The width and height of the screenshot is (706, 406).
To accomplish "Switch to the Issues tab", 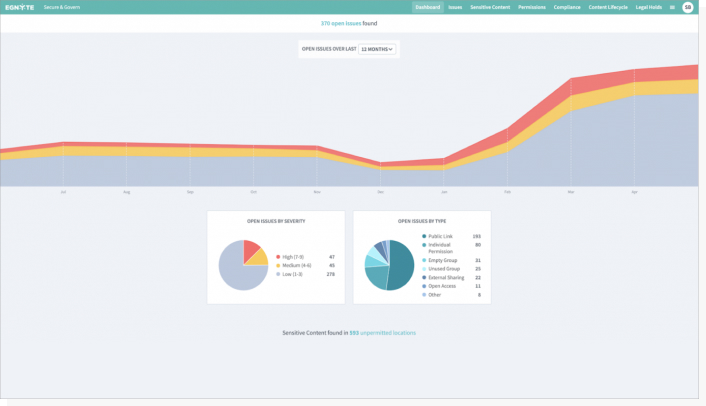I will coord(455,7).
